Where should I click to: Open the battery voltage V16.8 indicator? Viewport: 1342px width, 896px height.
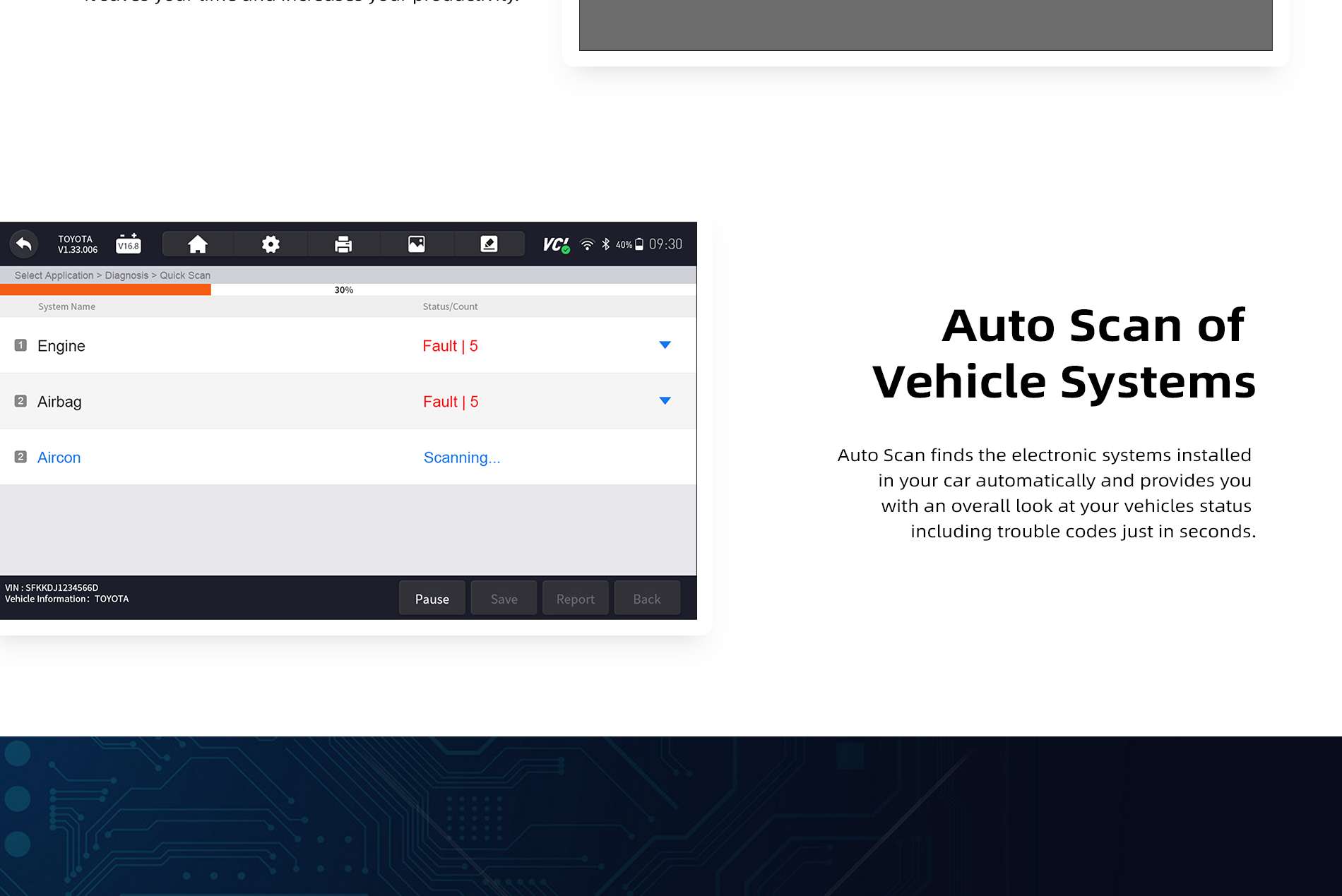point(128,244)
